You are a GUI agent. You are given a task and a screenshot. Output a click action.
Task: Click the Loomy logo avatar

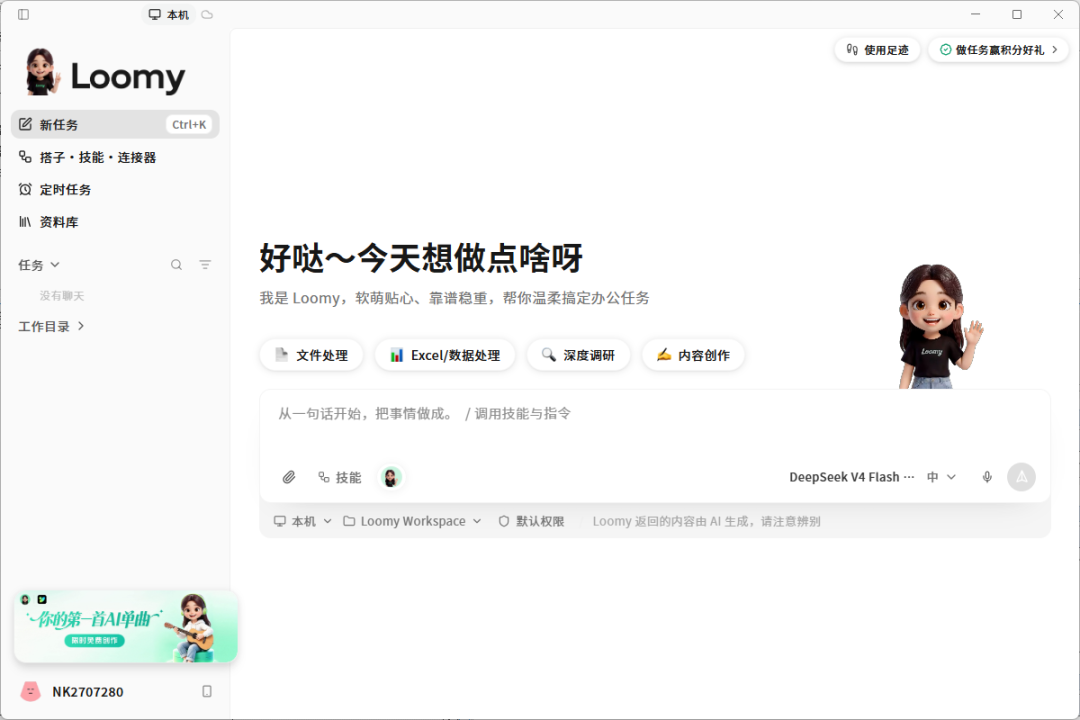41,72
